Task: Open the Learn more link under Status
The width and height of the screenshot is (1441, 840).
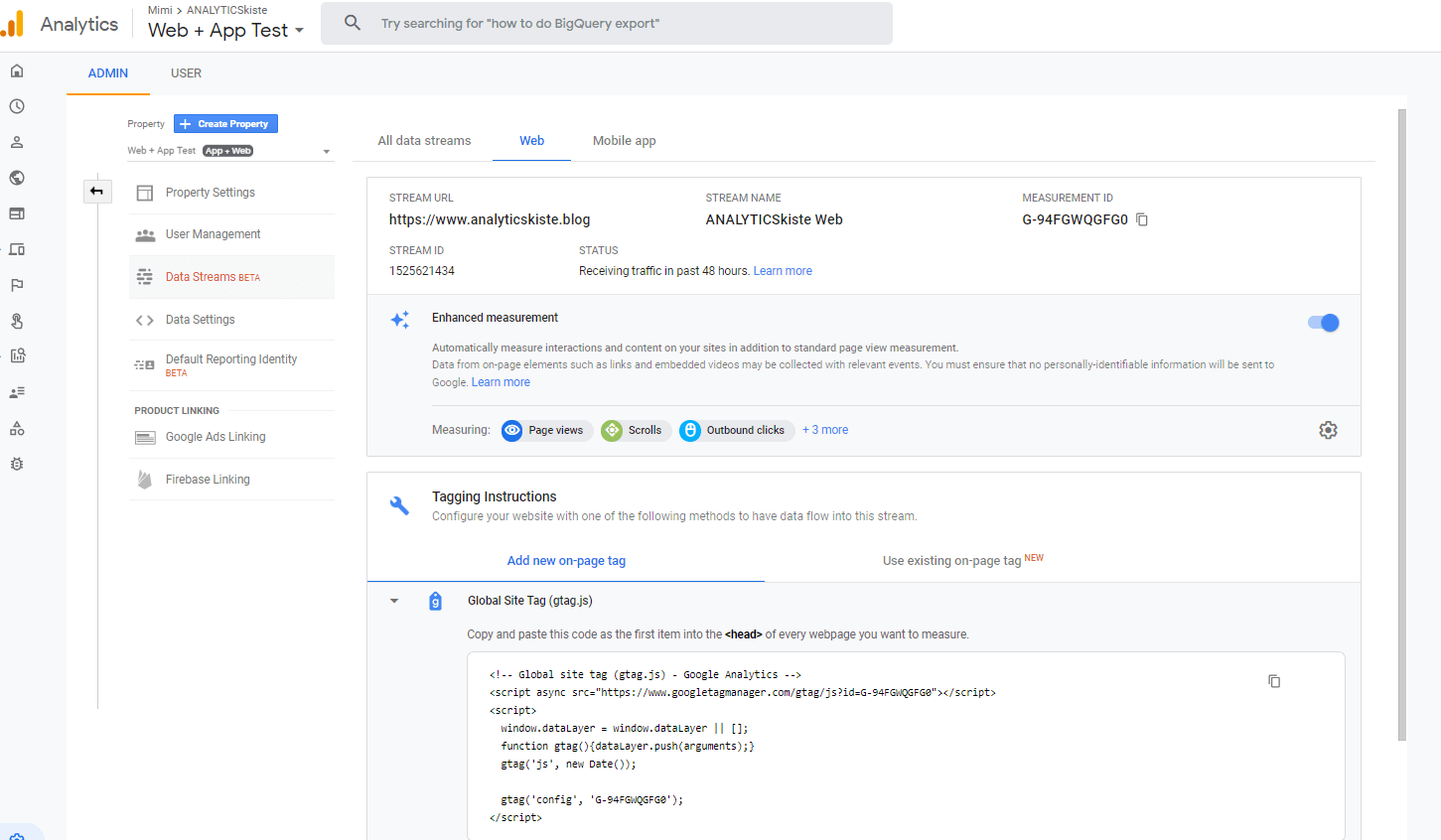Action: (783, 271)
